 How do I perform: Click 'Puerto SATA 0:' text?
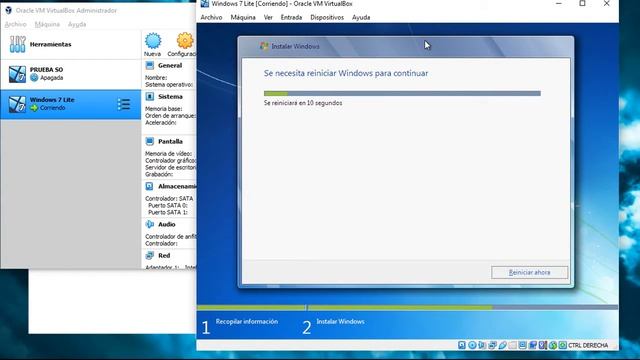click(168, 205)
